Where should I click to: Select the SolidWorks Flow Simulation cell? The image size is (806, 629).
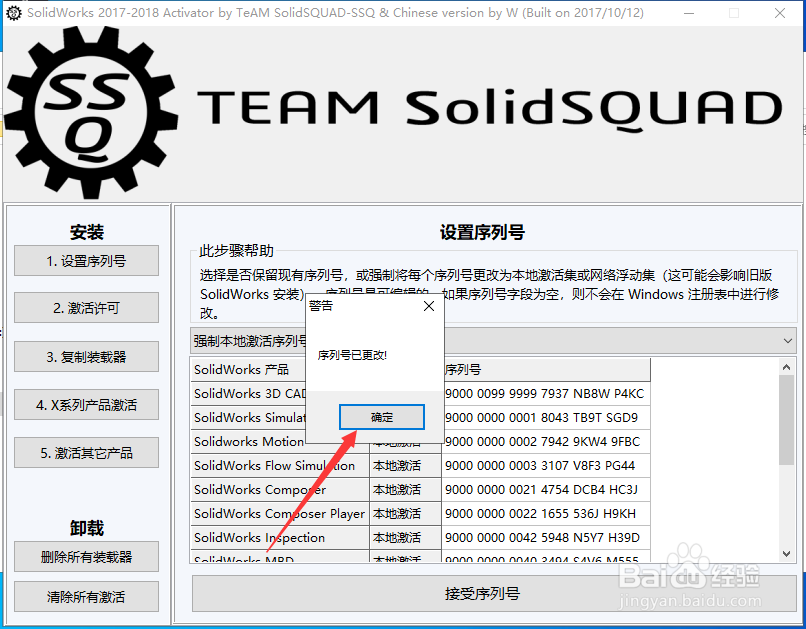[280, 466]
